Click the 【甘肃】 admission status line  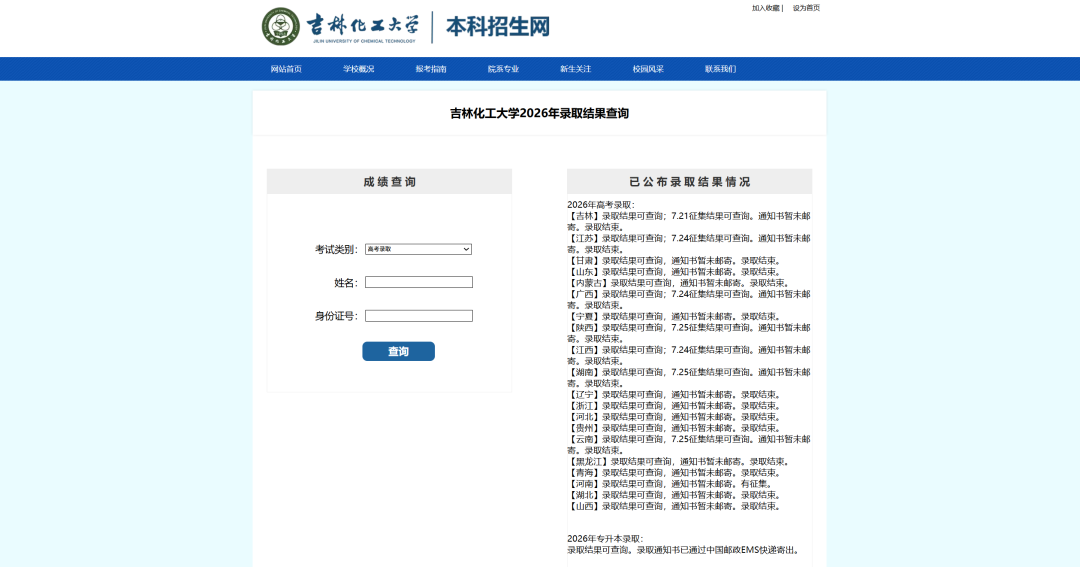pos(675,260)
